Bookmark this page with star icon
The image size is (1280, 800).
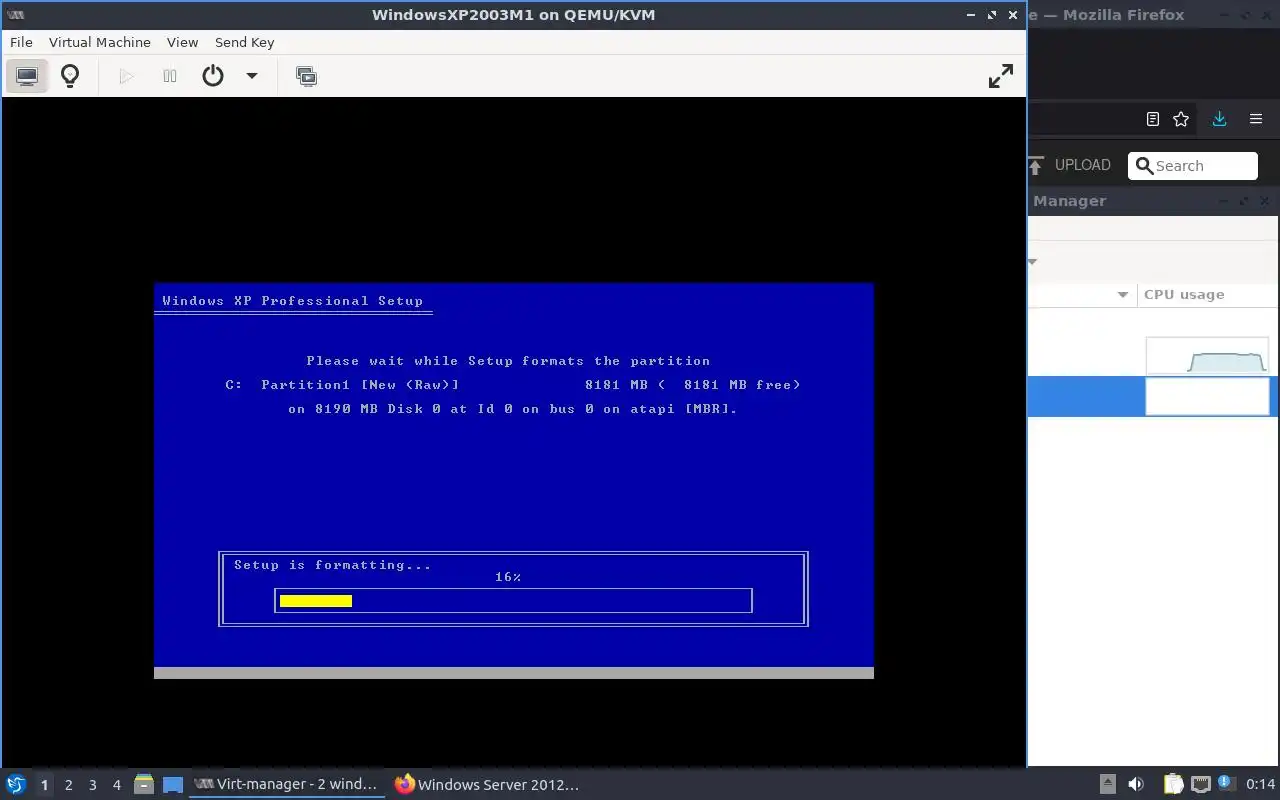[x=1181, y=119]
